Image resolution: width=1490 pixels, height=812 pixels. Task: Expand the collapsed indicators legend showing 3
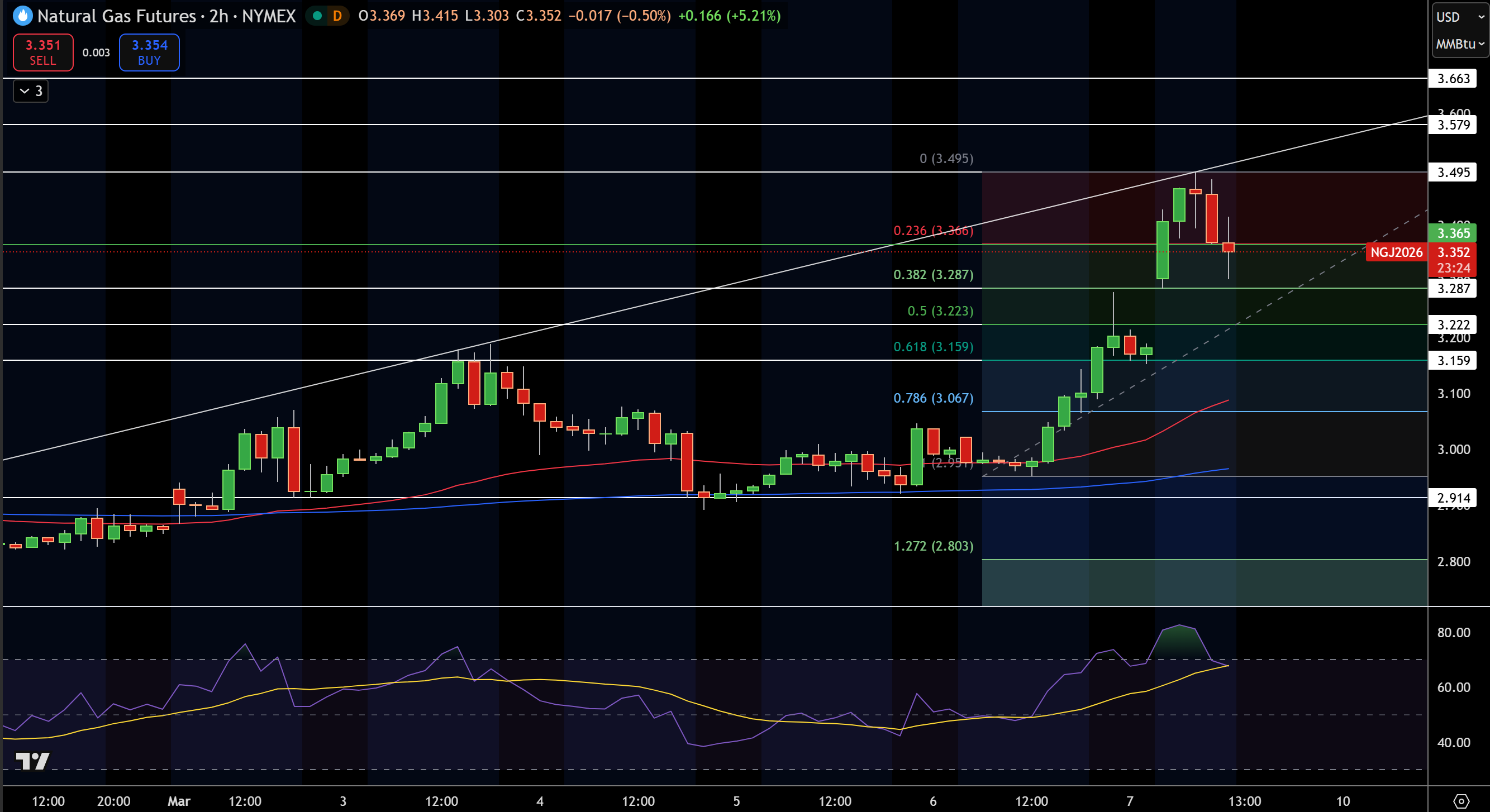coord(31,91)
